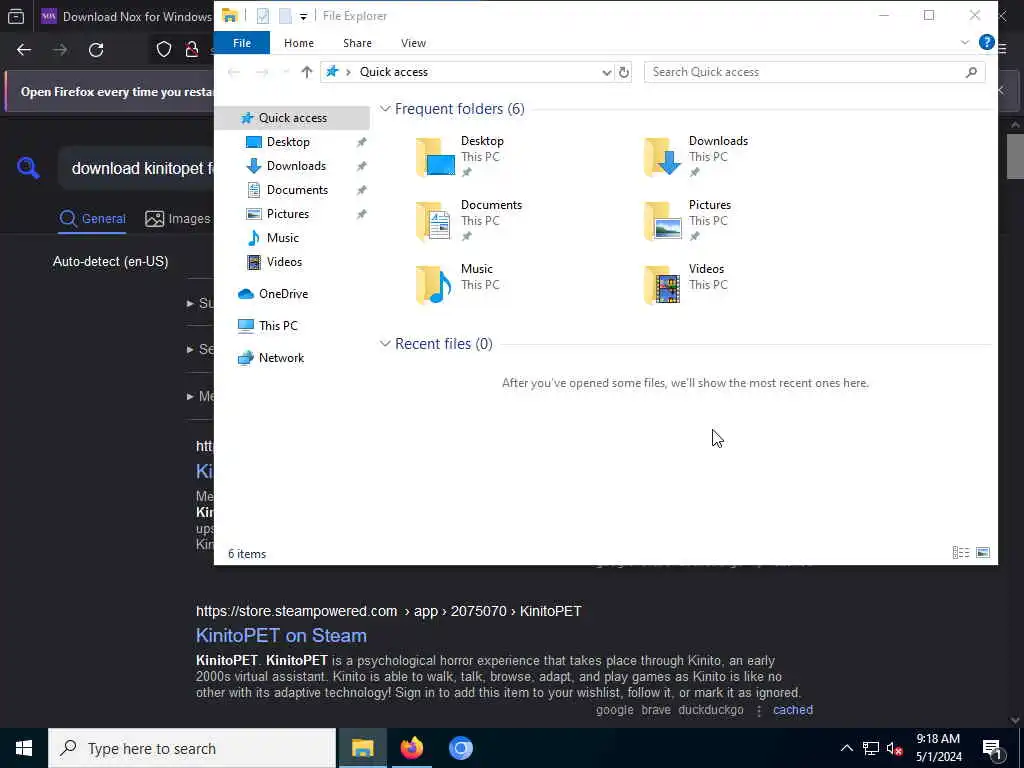Select the Download Nox for Windows tab
Image resolution: width=1024 pixels, height=768 pixels.
pos(127,16)
